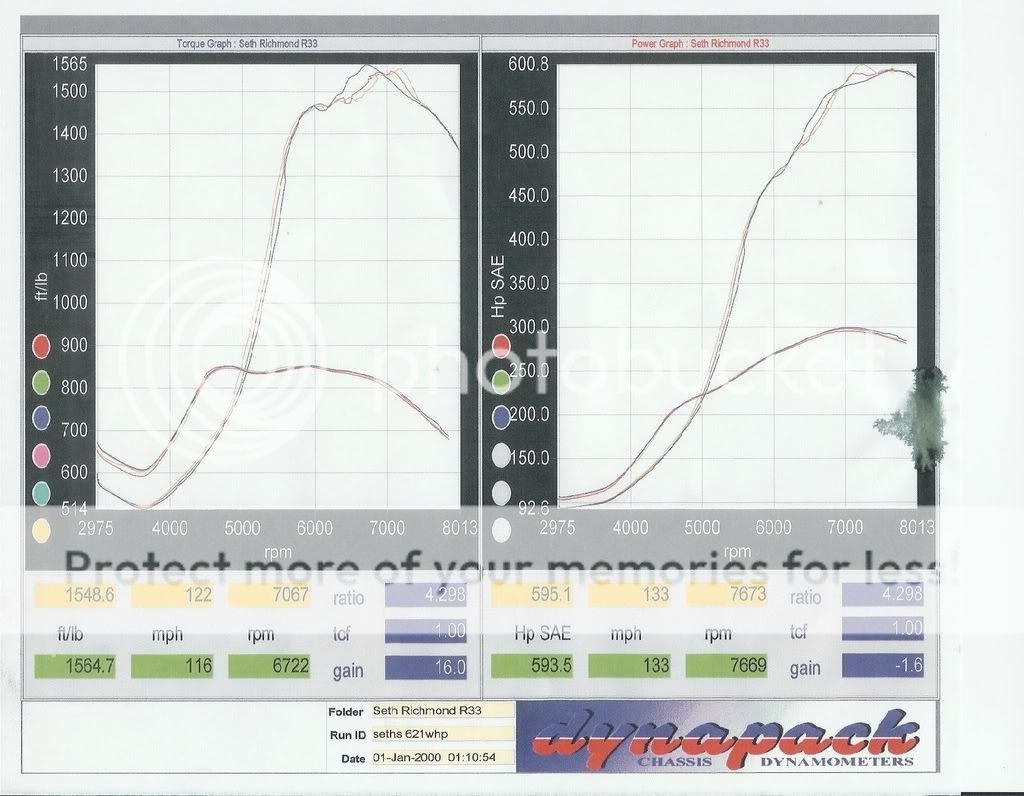Select the green run circle on power graph
The width and height of the screenshot is (1024, 796).
[x=502, y=382]
